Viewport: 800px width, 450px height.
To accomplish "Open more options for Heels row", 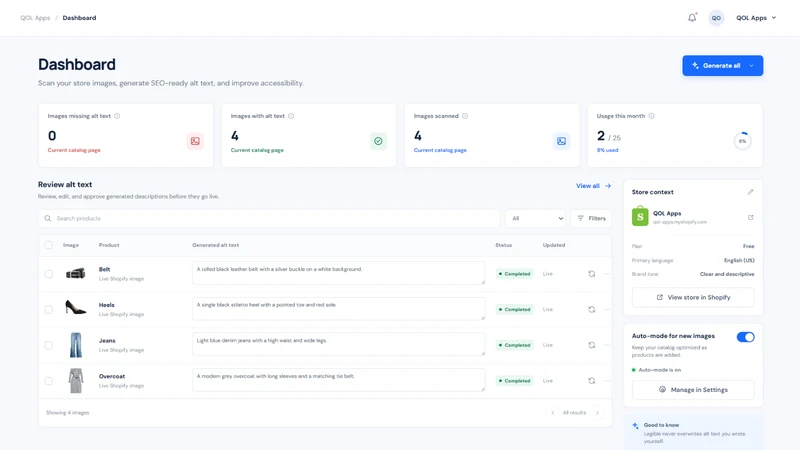I will 607,310.
